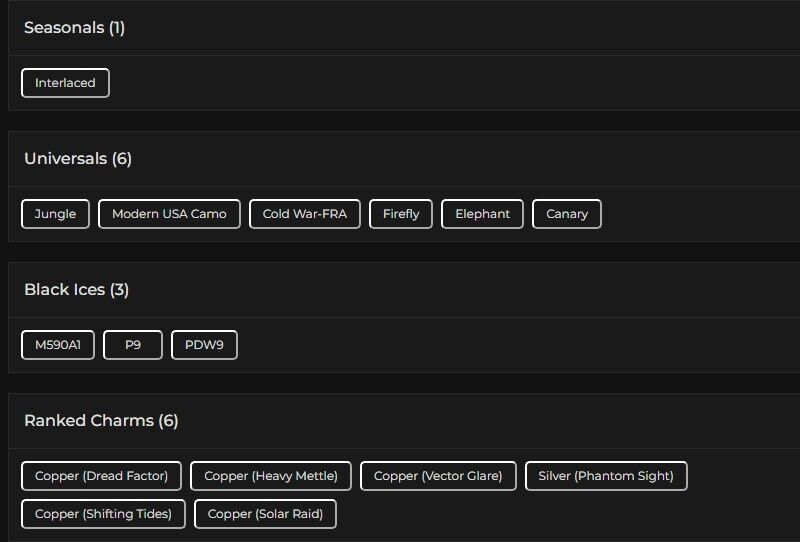
Task: Click the Ranked Charms (6) section header
Action: (101, 421)
